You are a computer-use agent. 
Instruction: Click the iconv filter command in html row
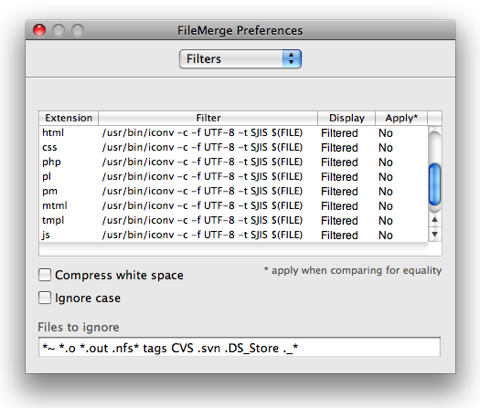click(202, 133)
